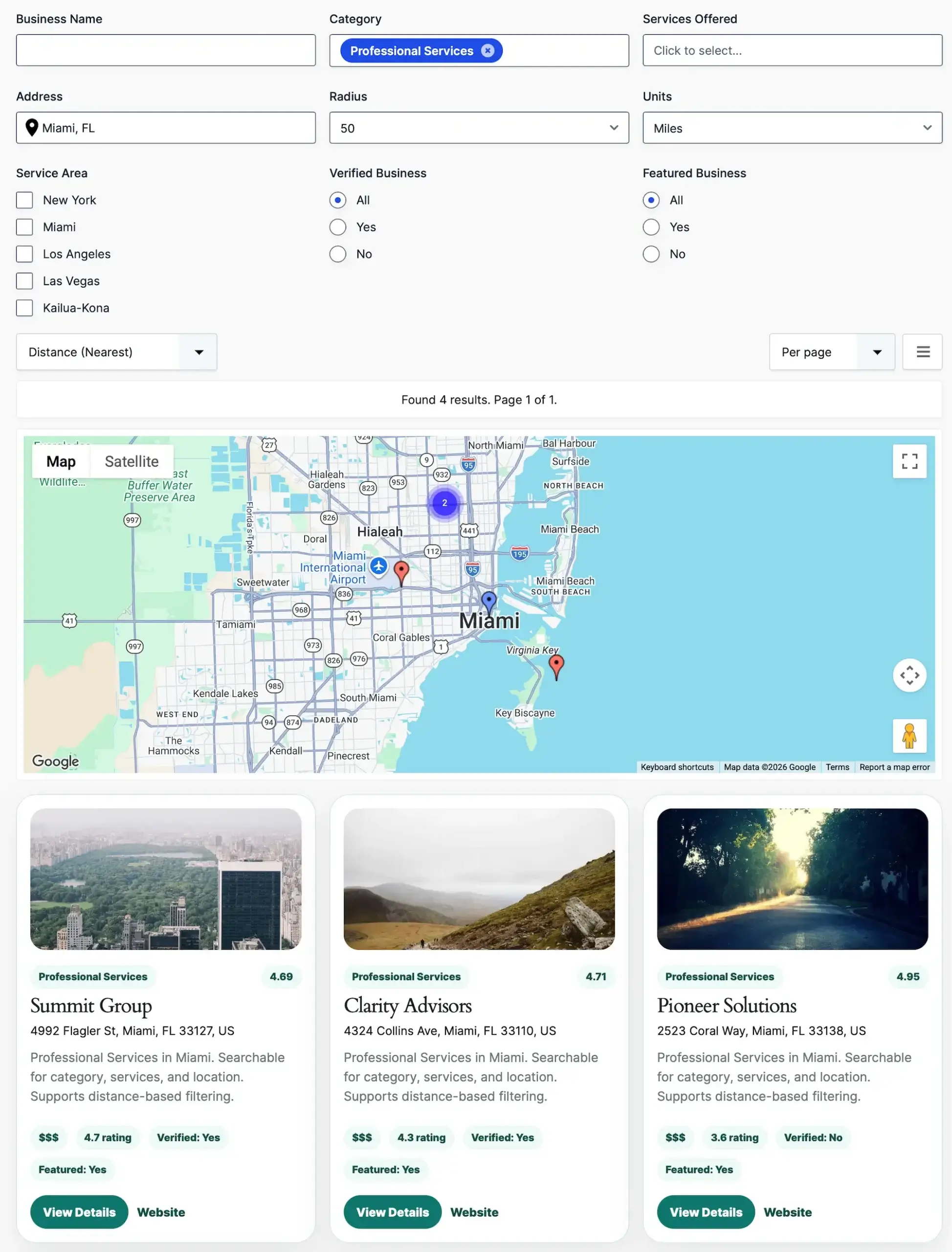Open the Per page dropdown
Screen dimensions: 952x1252
pos(832,352)
